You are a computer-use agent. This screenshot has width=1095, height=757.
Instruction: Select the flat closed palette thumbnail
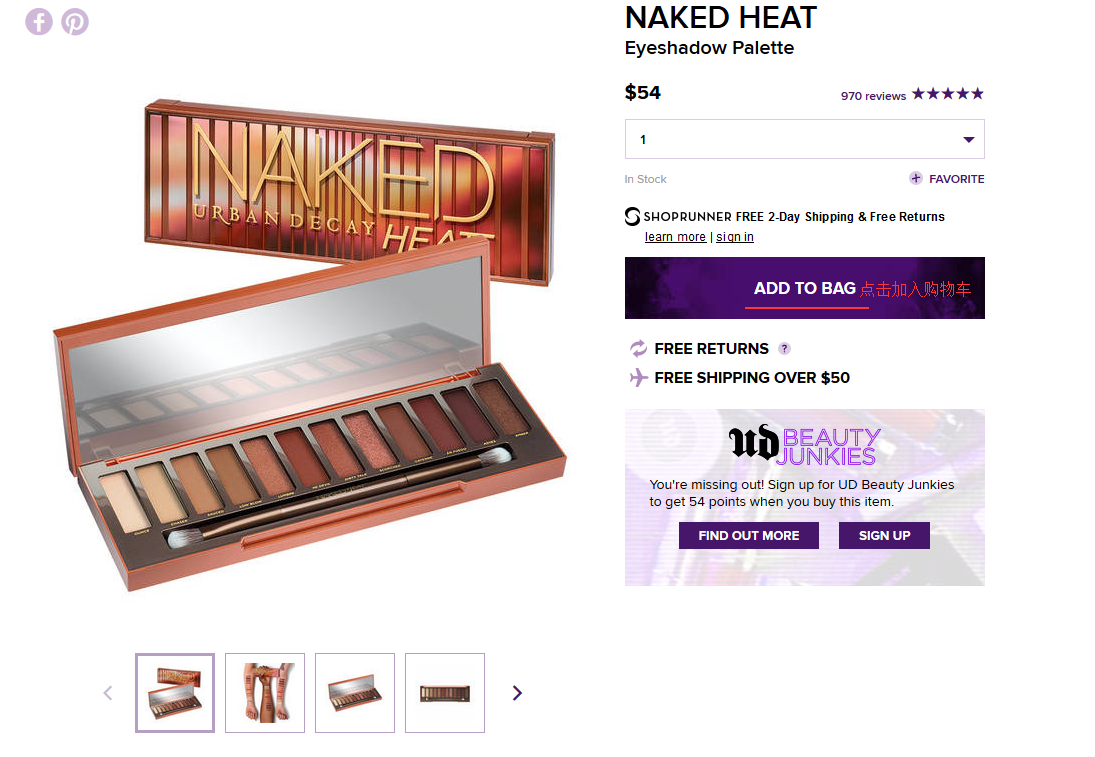coord(445,693)
